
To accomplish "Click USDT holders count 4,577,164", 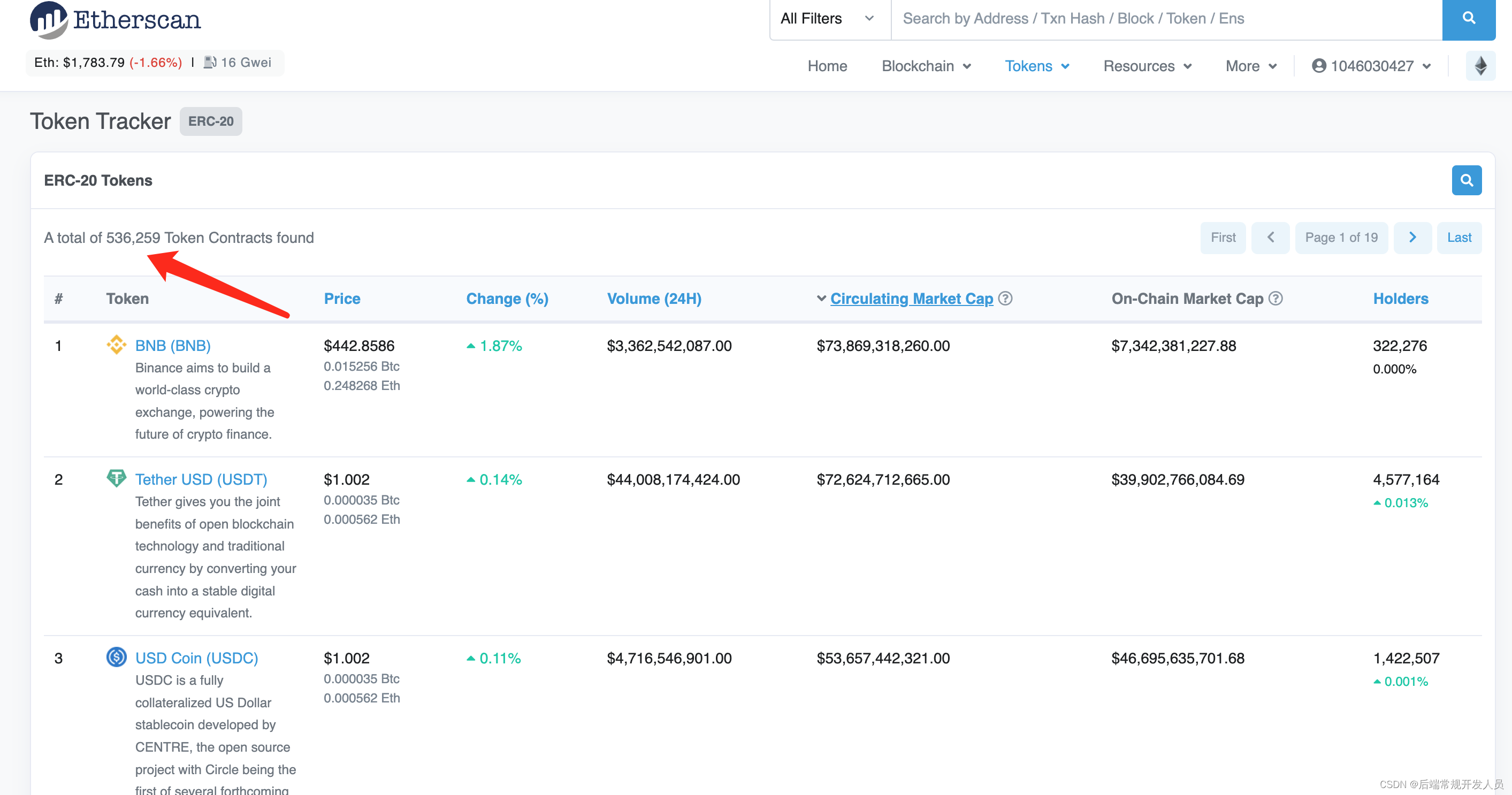I will tap(1406, 479).
